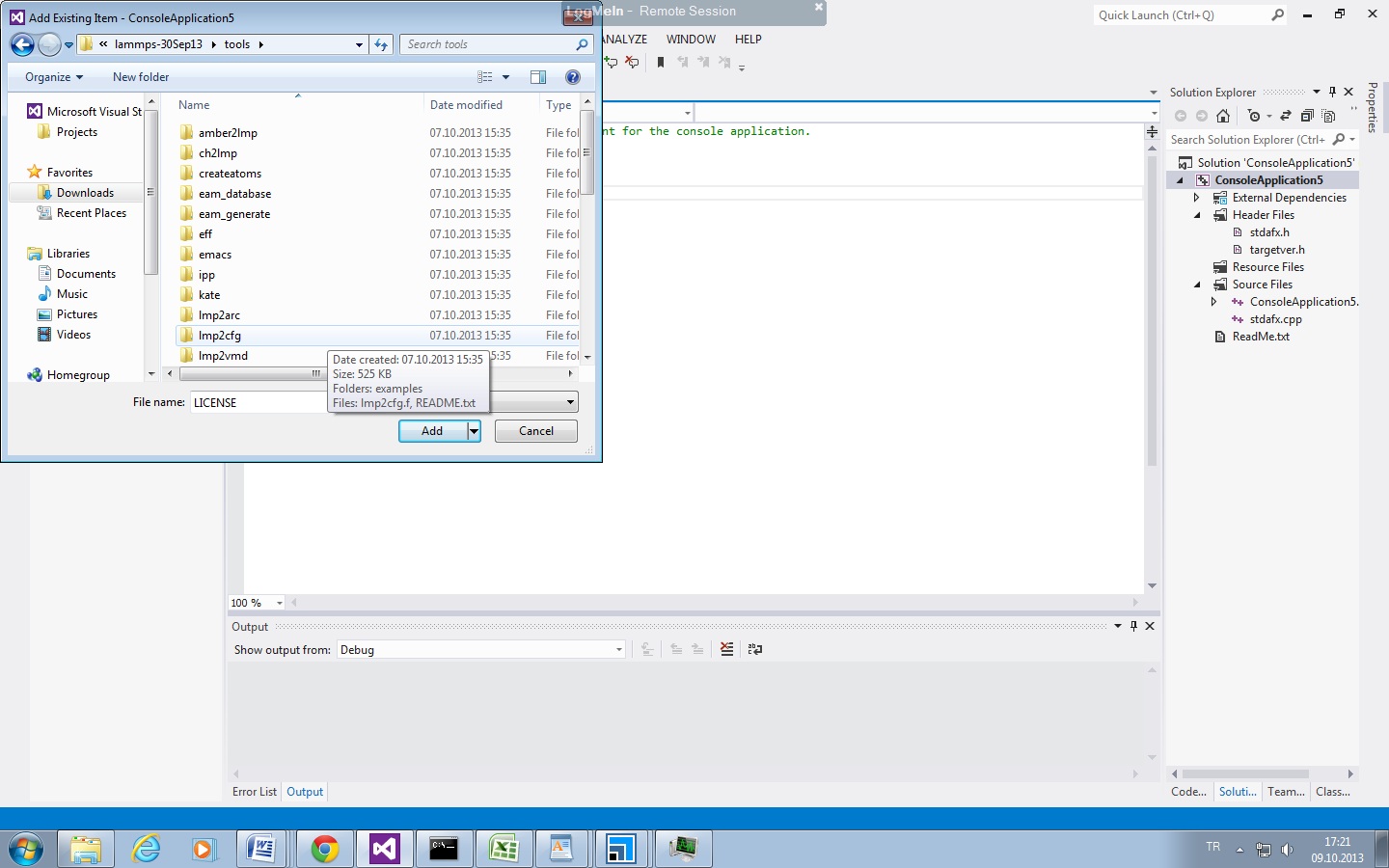Click the Pending Changes Filter icon

[1254, 116]
